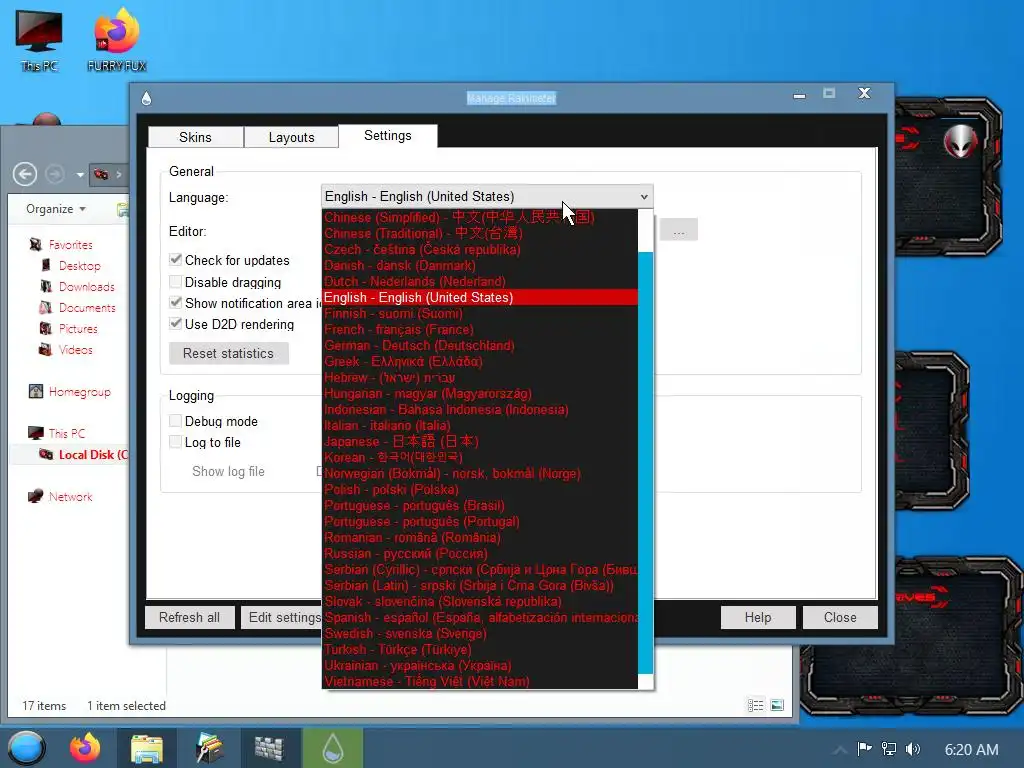Open the This PC desktop icon
1024x768 pixels.
(x=39, y=40)
